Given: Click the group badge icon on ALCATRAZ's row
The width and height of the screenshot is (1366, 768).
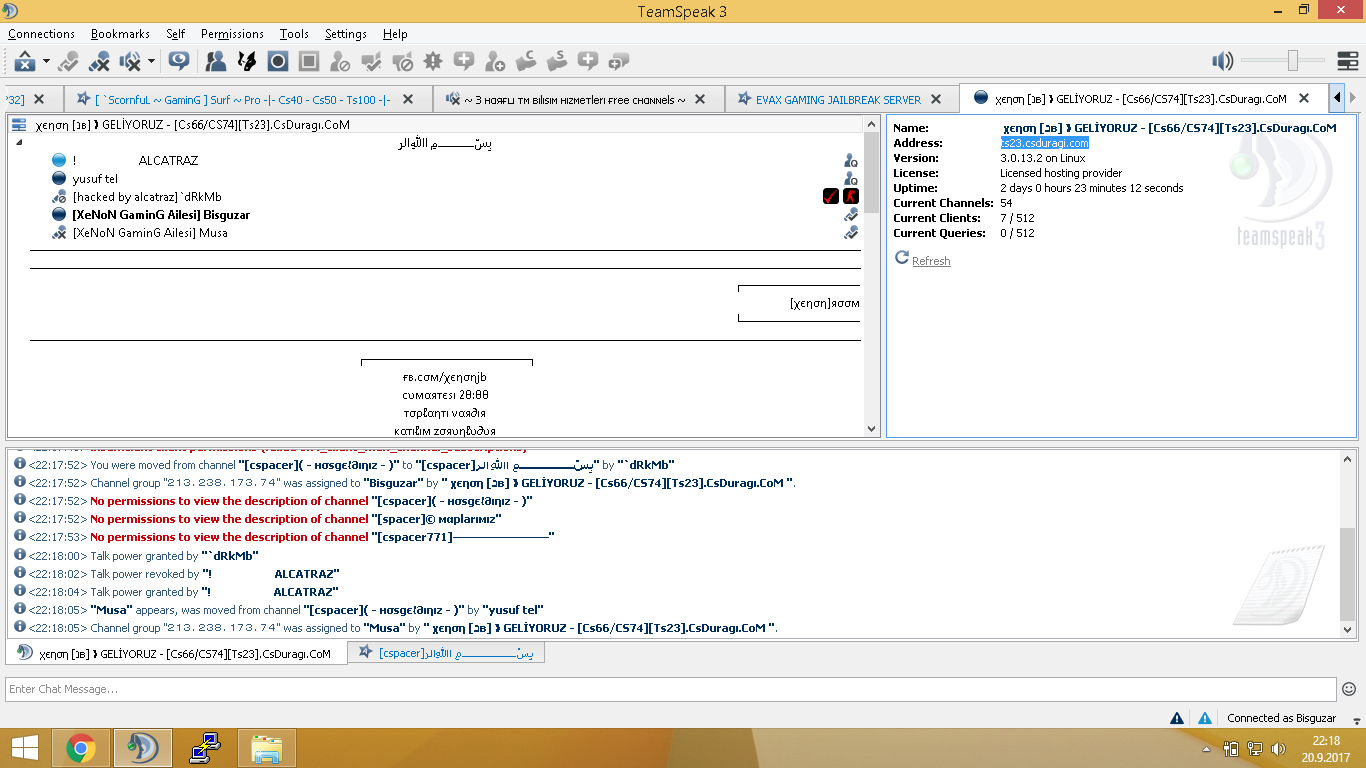Looking at the screenshot, I should [x=850, y=160].
